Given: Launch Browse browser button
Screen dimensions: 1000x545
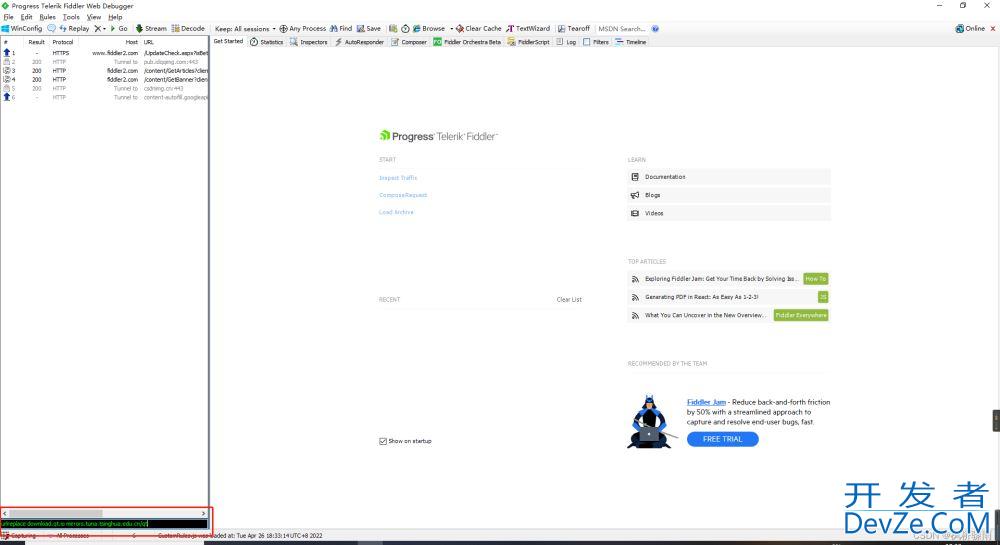Looking at the screenshot, I should [x=429, y=29].
